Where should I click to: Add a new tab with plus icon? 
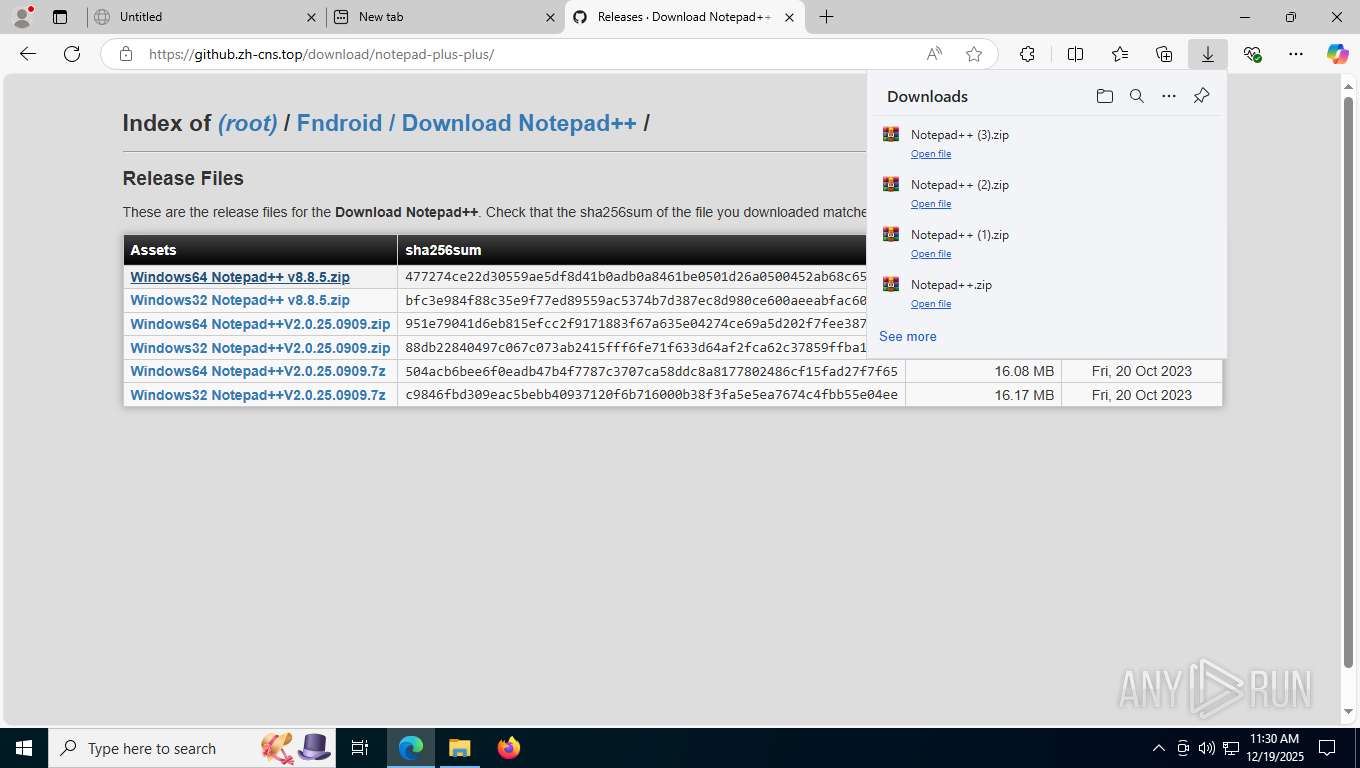(826, 17)
